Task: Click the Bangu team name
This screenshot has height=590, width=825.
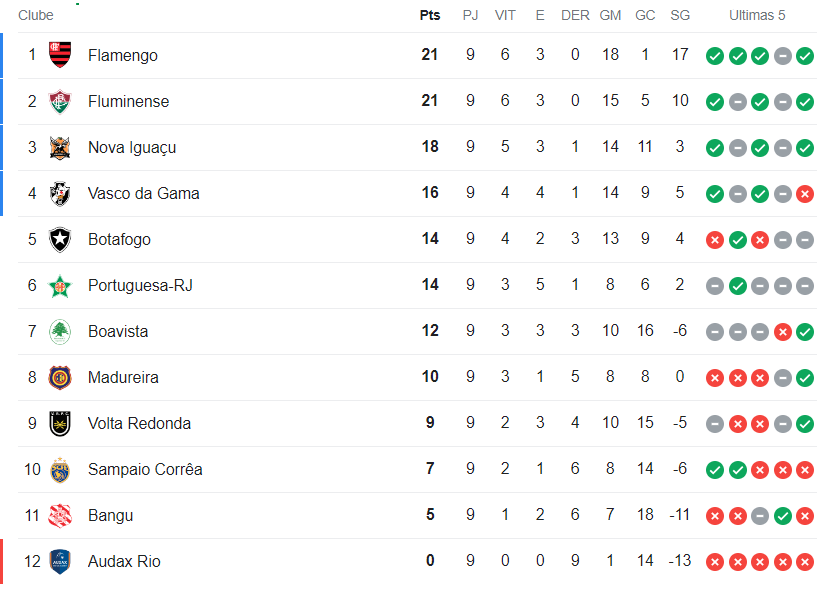Action: pos(110,515)
